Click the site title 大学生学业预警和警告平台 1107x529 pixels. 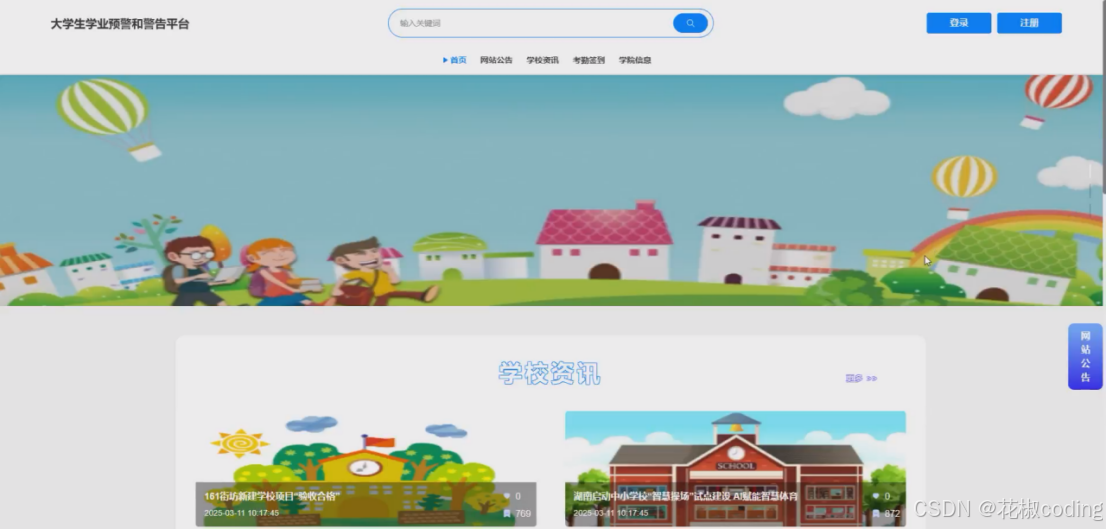tap(120, 24)
